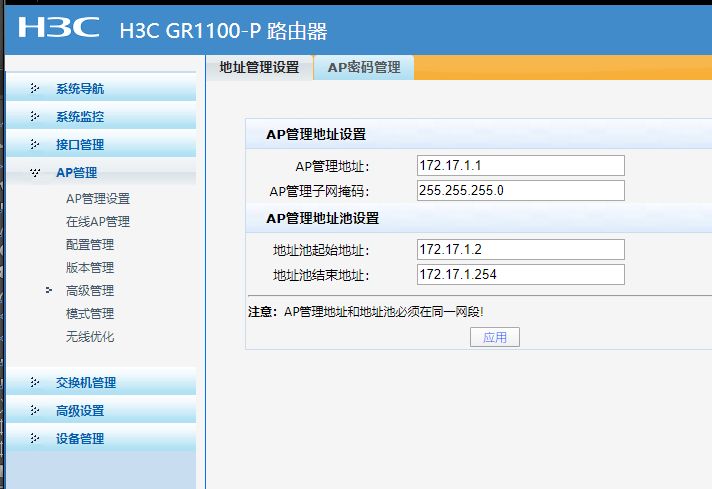Open 模式管理 under AP管理
Viewport: 712px width, 489px height.
[90, 314]
